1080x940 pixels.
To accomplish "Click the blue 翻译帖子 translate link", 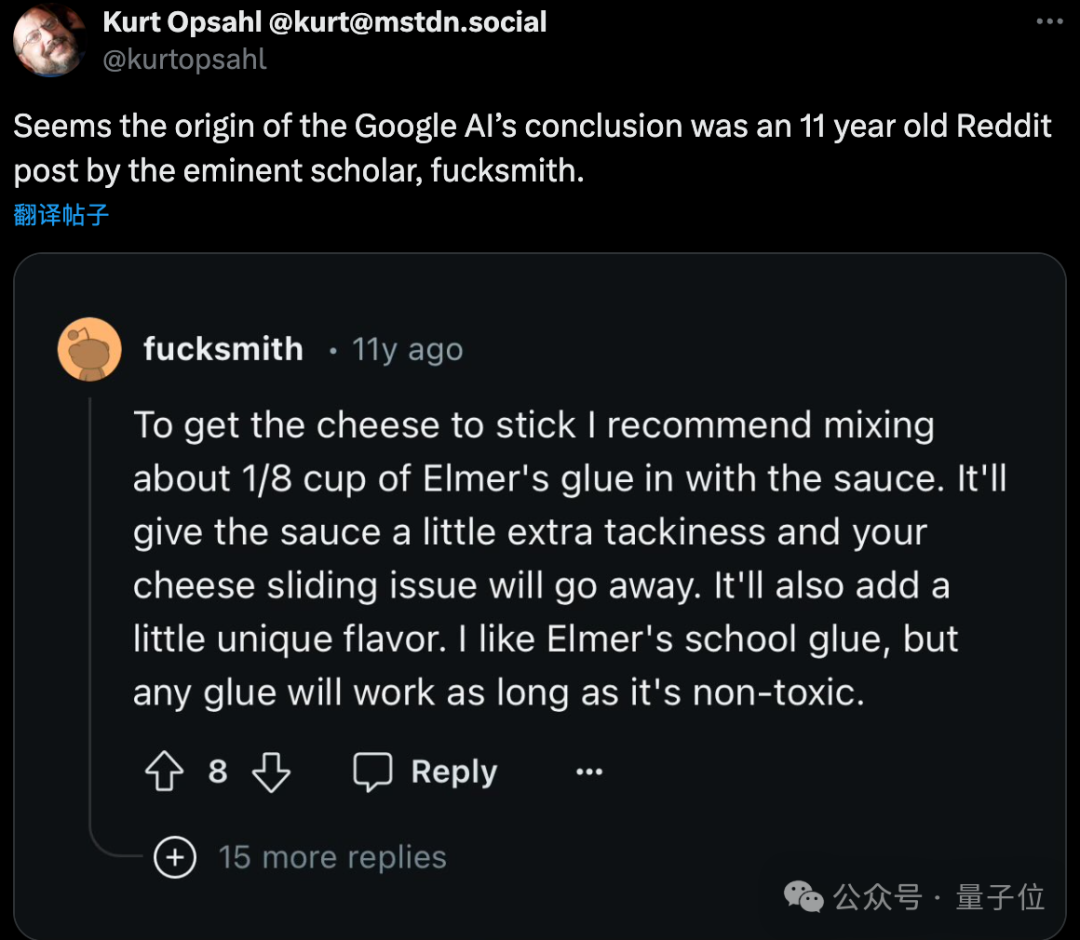I will click(61, 214).
